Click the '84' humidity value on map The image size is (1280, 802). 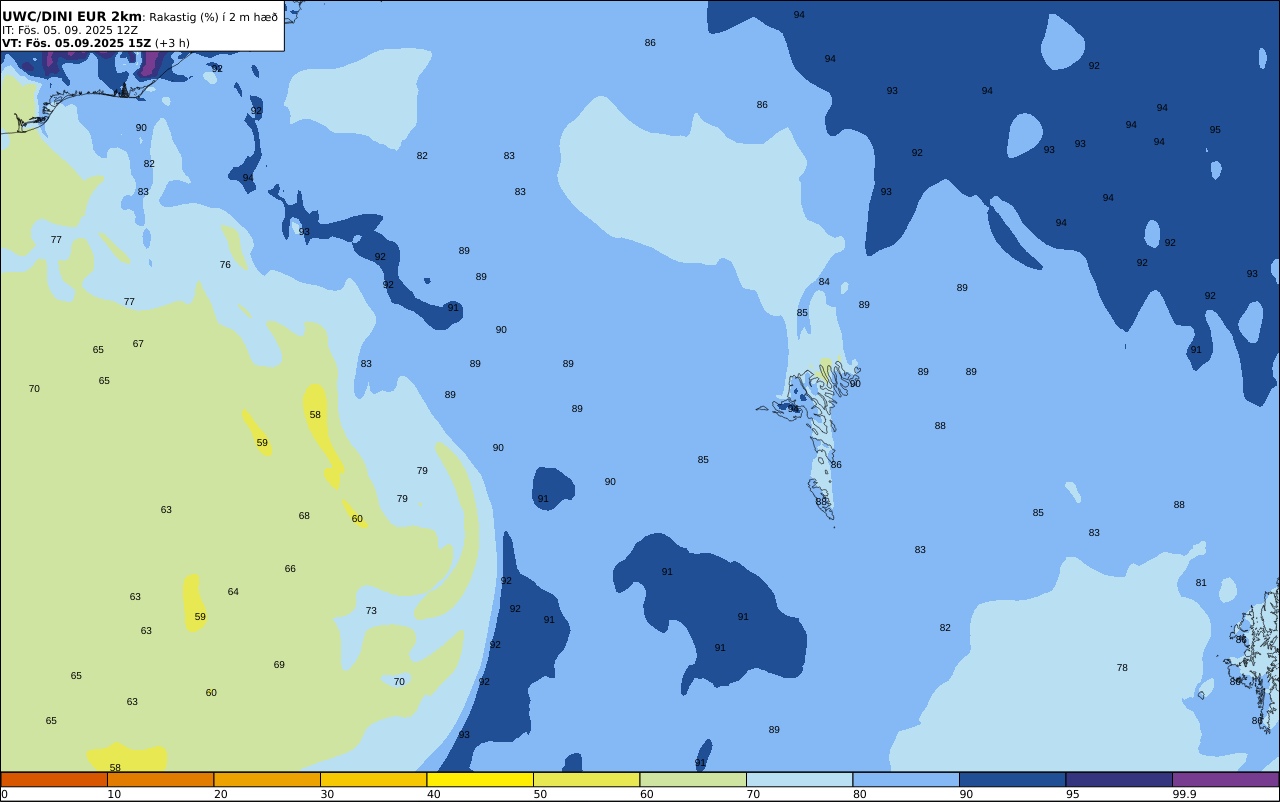click(824, 282)
